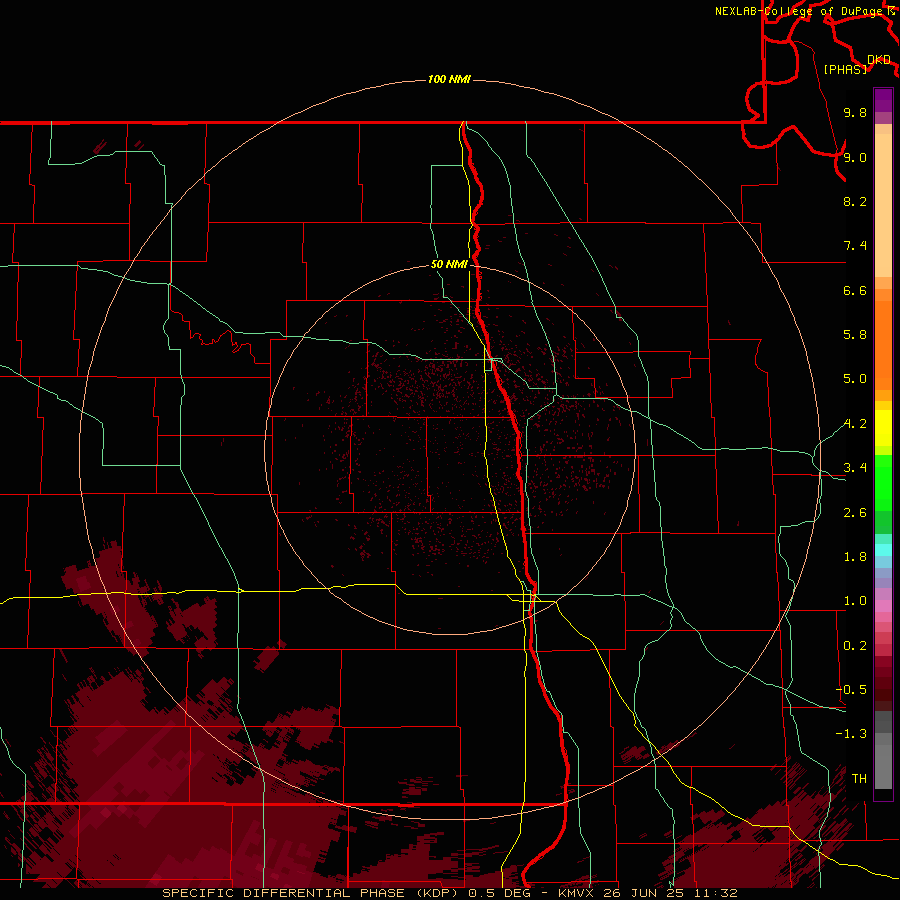Click the 4.2 value on the scale
Screen dimensions: 900x900
pyautogui.click(x=855, y=424)
